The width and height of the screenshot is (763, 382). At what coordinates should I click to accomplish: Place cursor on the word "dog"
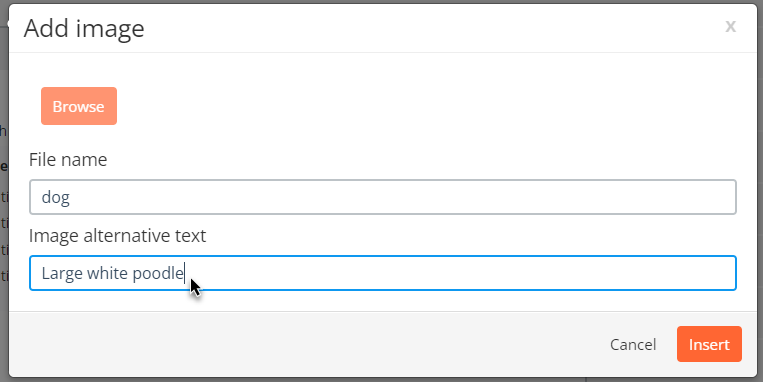coord(55,198)
